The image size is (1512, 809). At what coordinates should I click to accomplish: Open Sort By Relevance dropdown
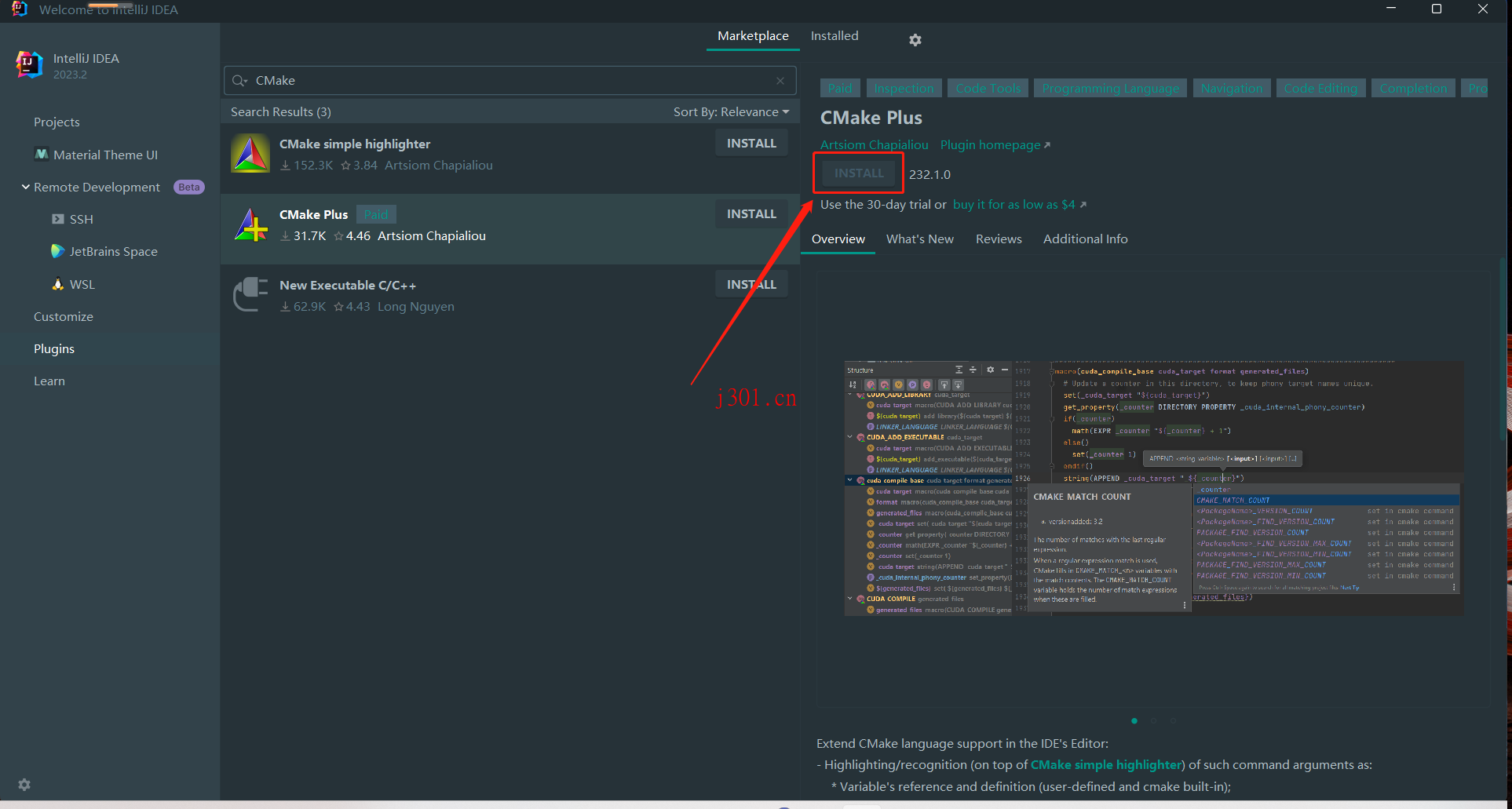tap(731, 111)
